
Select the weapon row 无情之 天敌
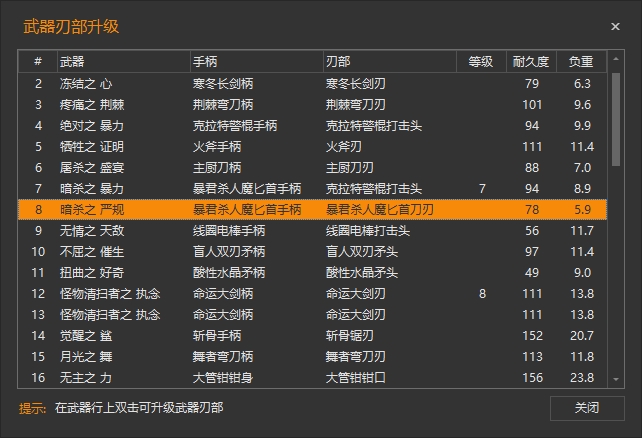coord(312,231)
